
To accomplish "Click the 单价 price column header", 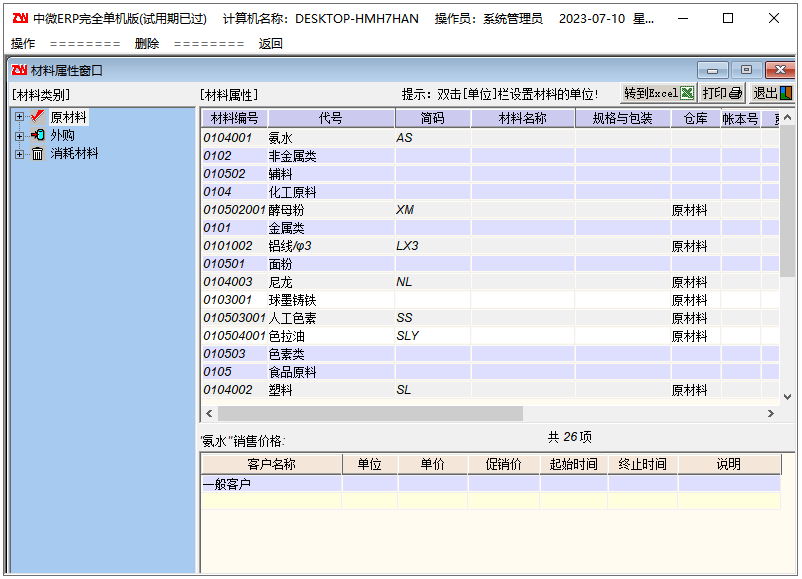I will coord(433,464).
